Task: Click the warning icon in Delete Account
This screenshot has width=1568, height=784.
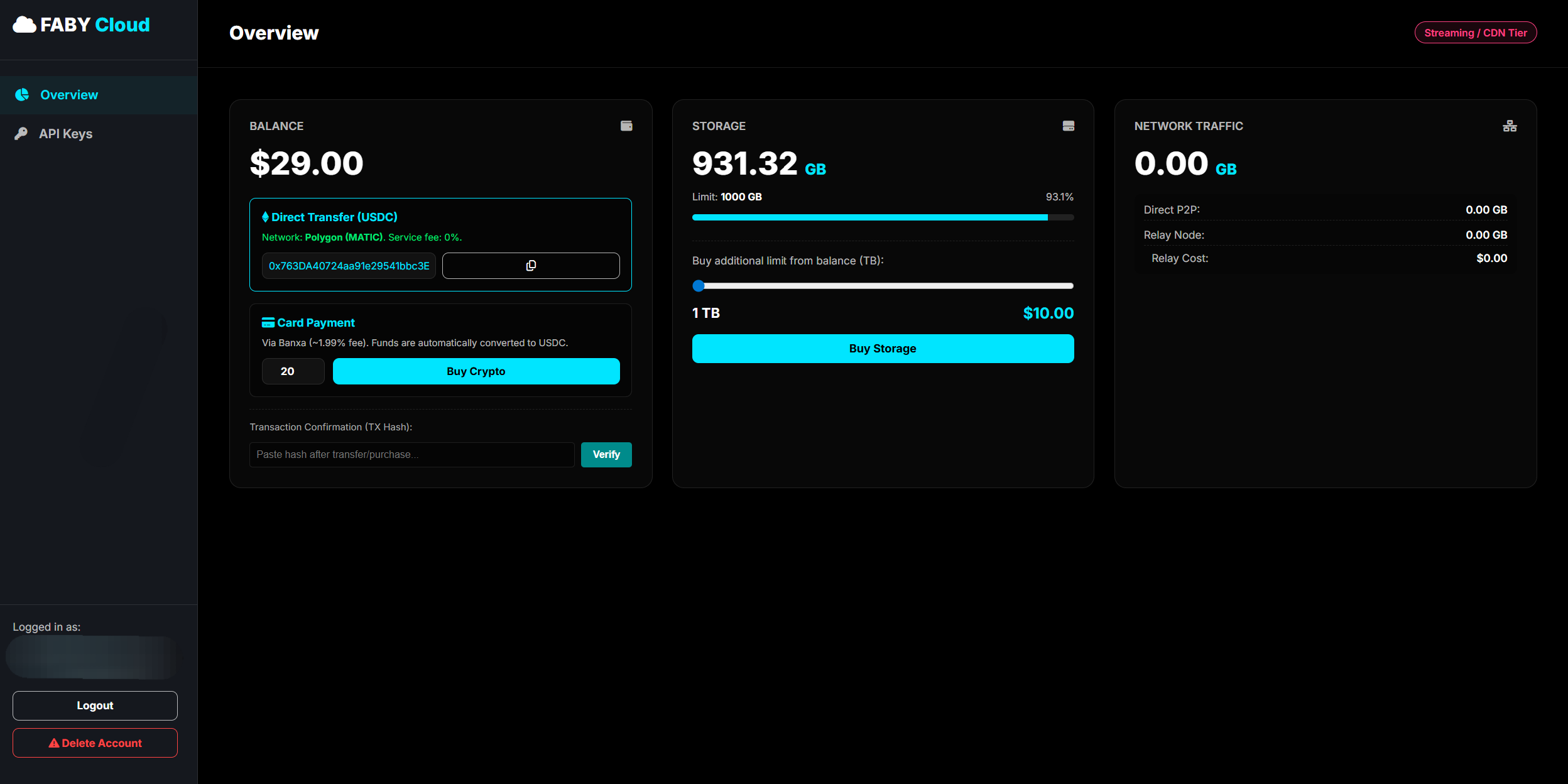Action: click(54, 743)
